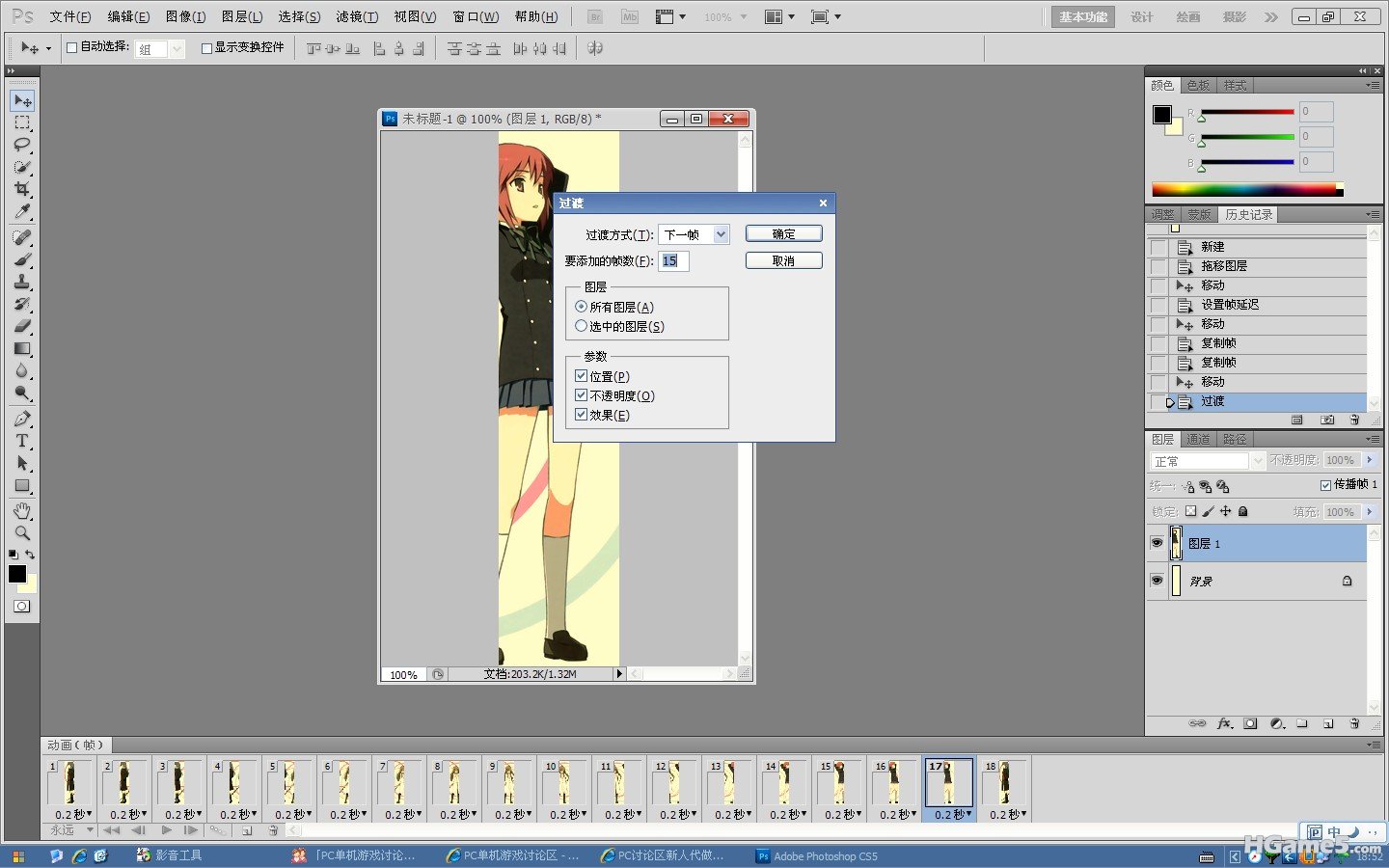Click the foreground color swatch in toolbox
Image resolution: width=1389 pixels, height=868 pixels.
point(17,574)
